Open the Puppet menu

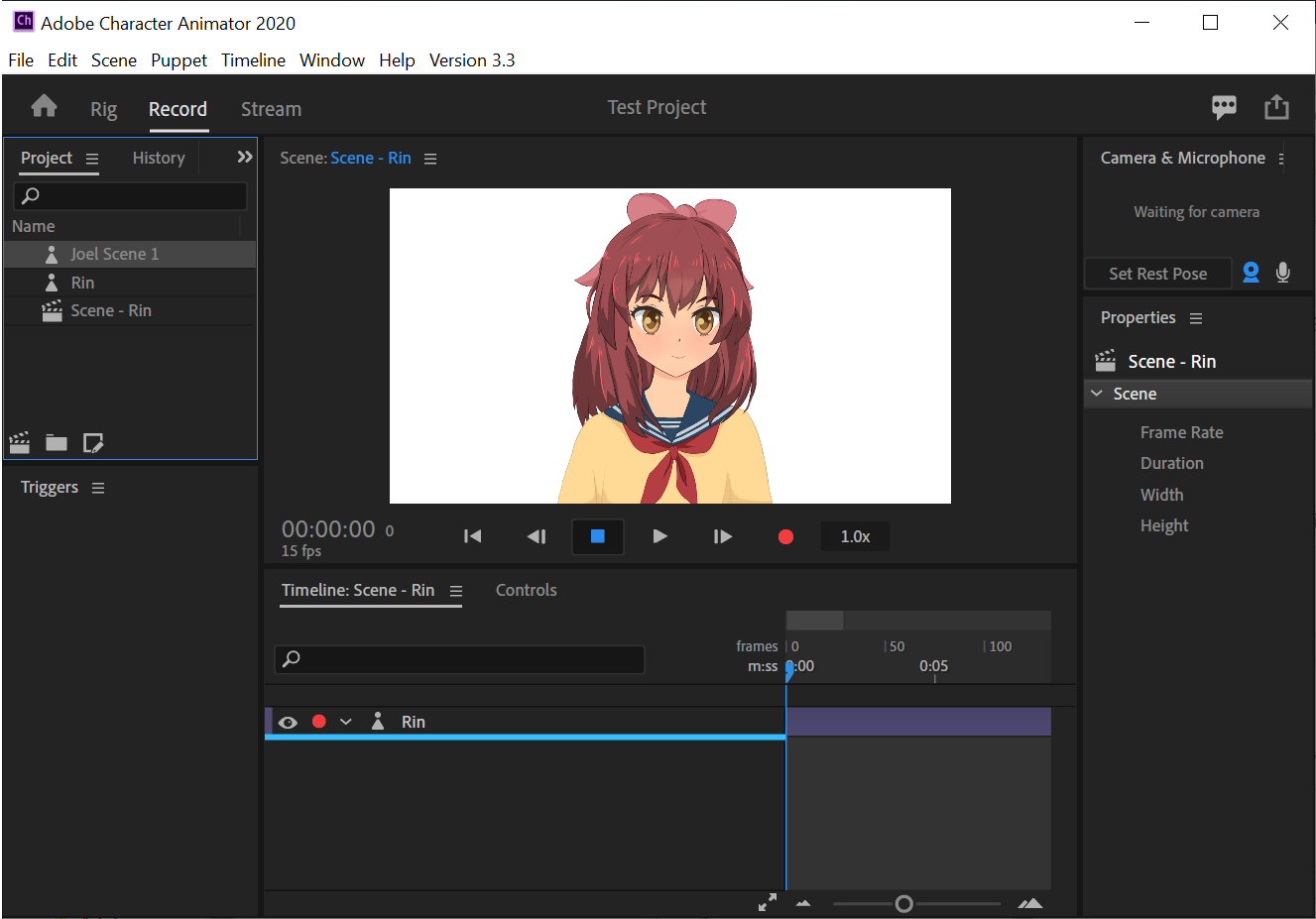click(x=179, y=60)
